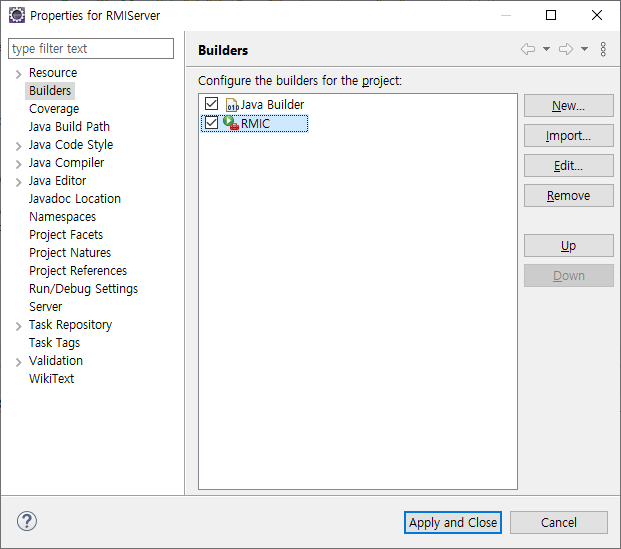621x549 pixels.
Task: Select Java Code Style
Action: point(71,145)
